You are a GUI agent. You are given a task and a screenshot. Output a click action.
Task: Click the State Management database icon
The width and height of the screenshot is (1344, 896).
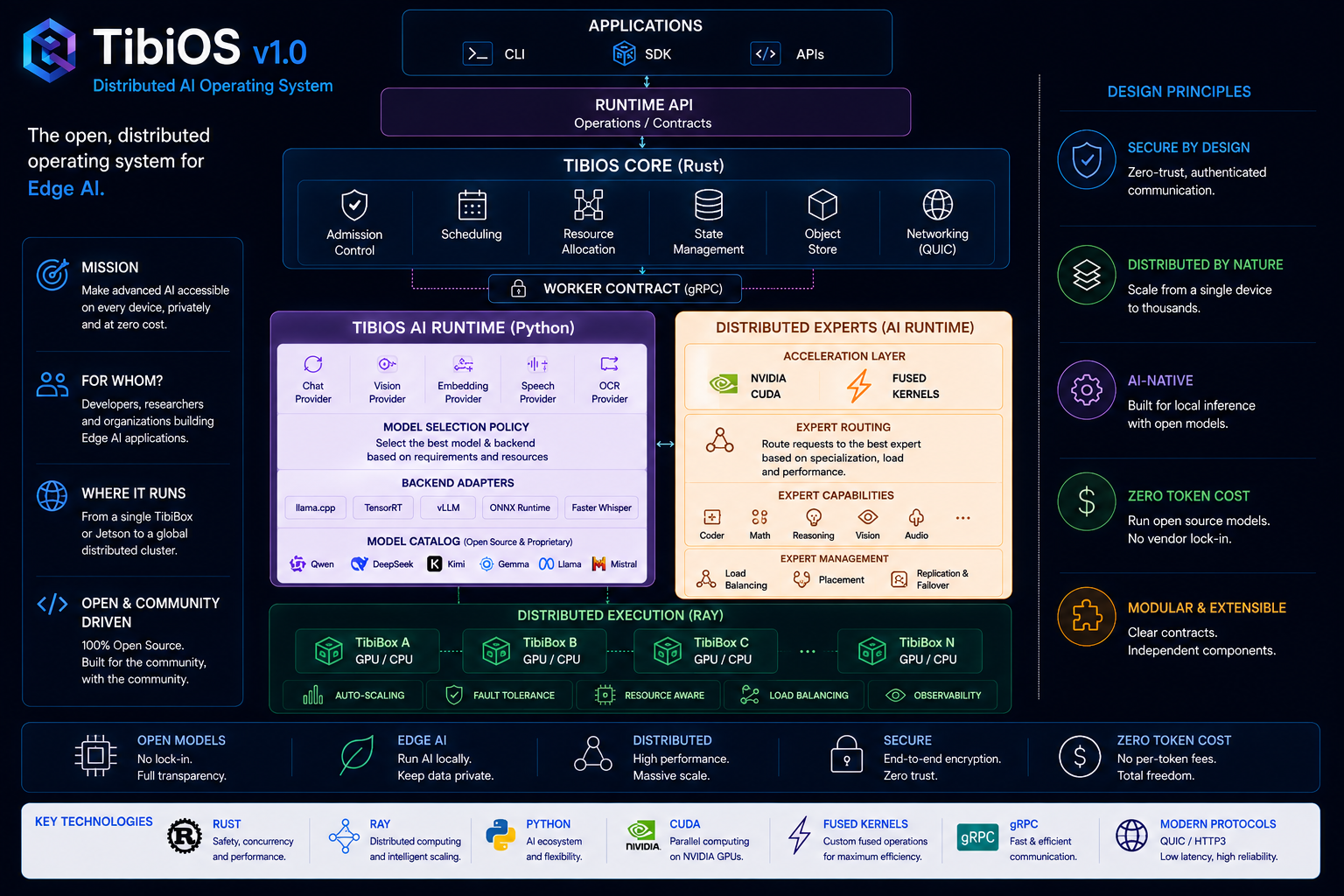pos(709,205)
